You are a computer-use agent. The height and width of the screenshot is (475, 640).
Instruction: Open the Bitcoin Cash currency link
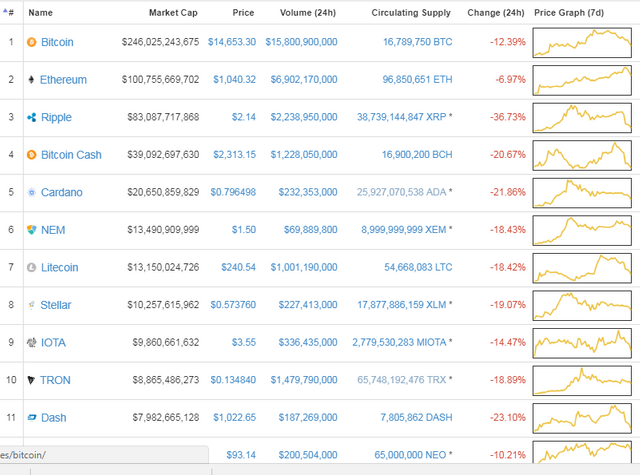click(71, 155)
